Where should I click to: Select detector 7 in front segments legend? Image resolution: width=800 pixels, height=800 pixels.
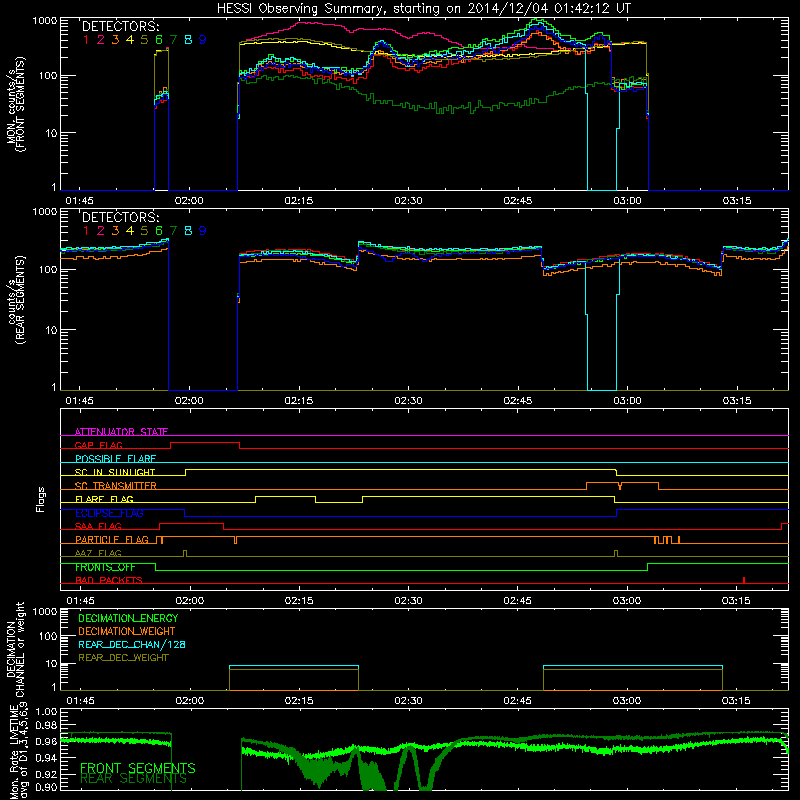click(x=173, y=40)
